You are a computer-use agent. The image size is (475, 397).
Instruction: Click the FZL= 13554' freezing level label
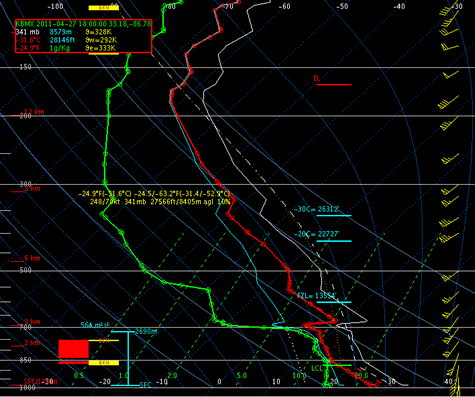[x=317, y=296]
